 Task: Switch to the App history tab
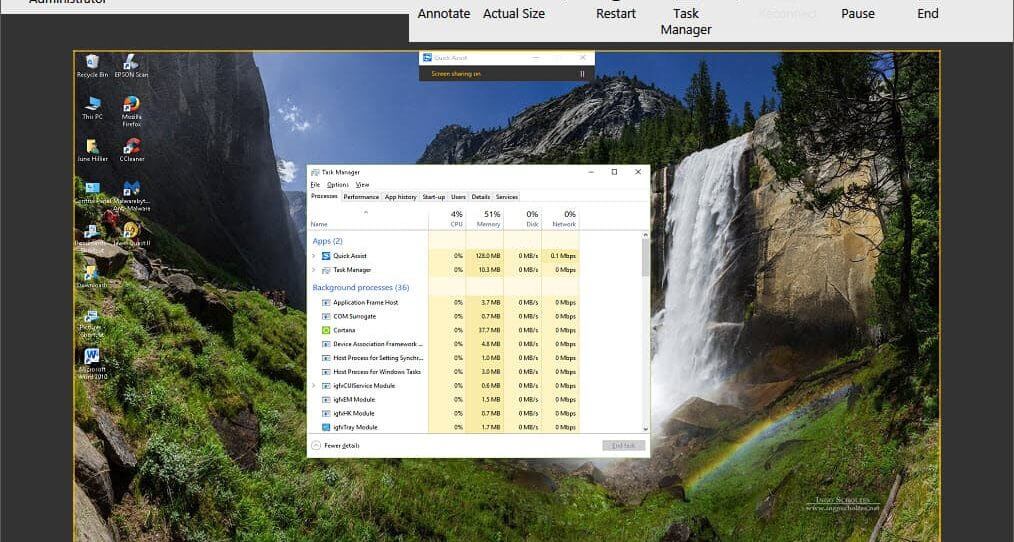pos(400,197)
